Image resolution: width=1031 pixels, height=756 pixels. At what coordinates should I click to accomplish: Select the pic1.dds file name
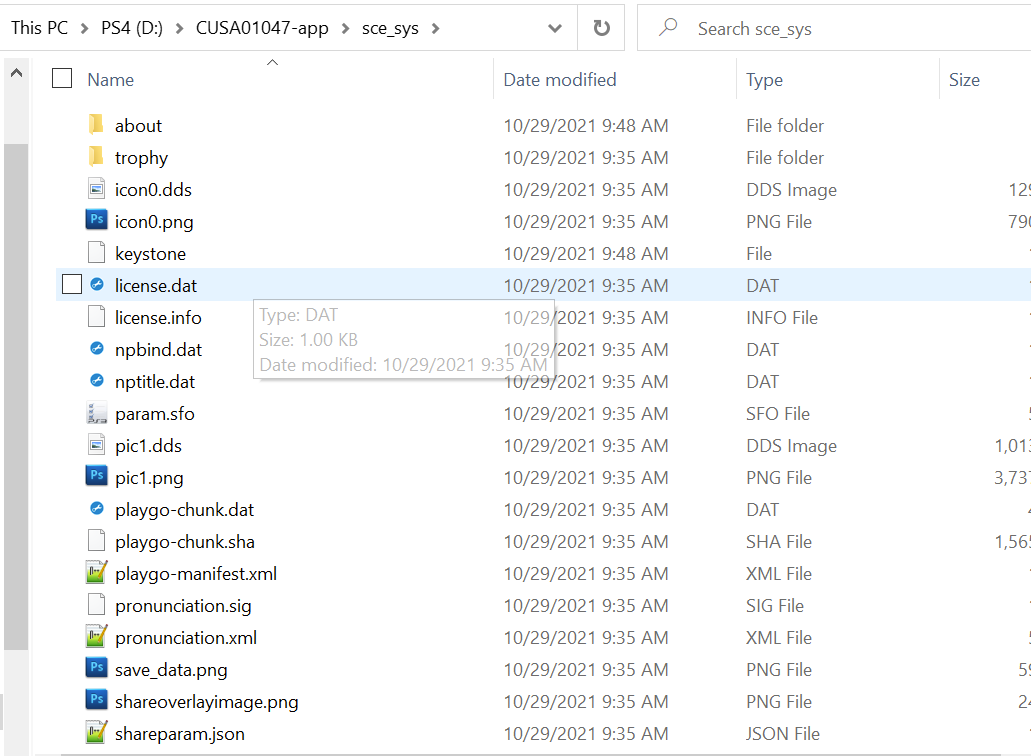(x=148, y=446)
